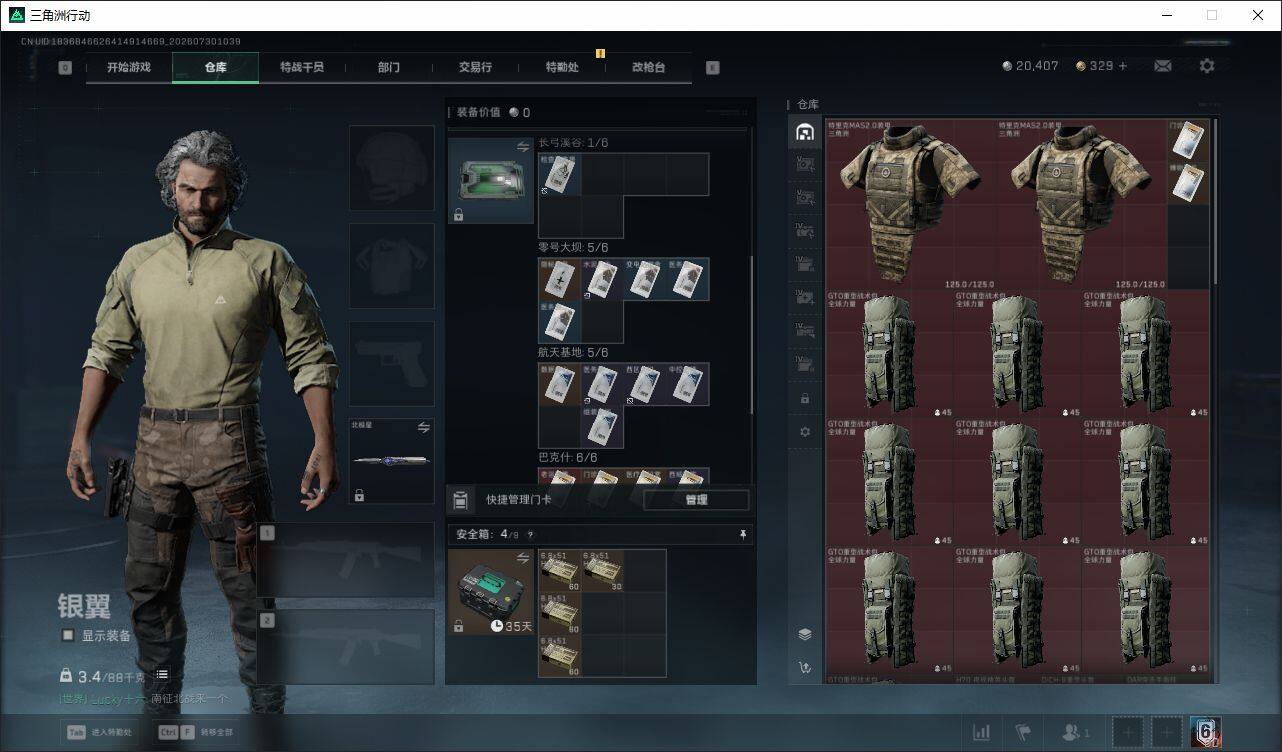Open the settings gear in top bar

coord(1207,66)
